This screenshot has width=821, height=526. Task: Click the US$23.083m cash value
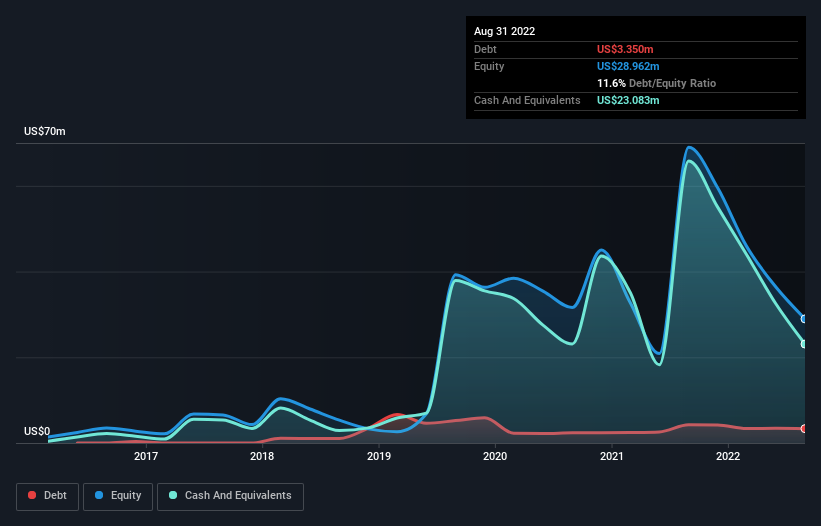[x=628, y=100]
